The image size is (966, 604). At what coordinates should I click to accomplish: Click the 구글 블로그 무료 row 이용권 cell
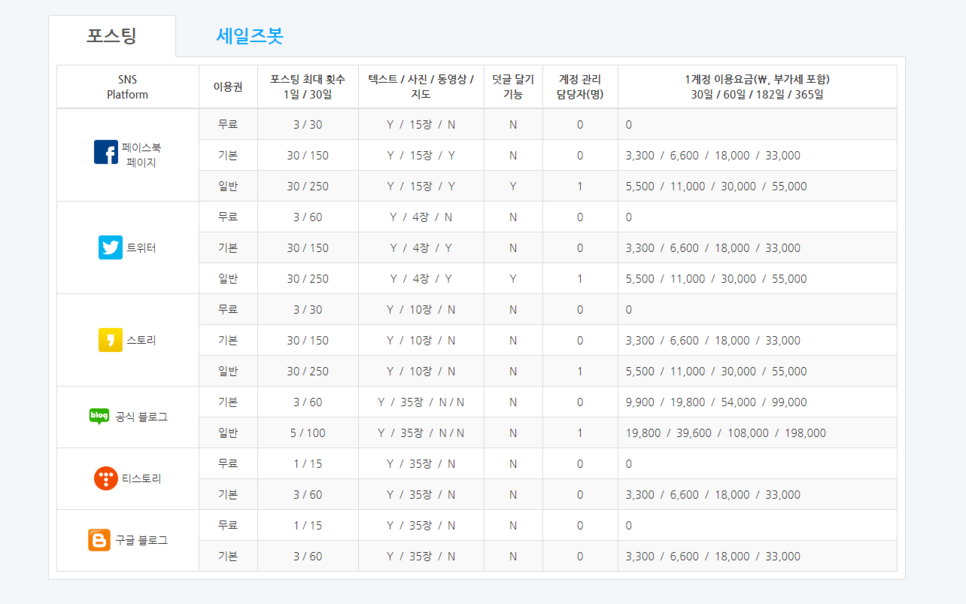[228, 525]
